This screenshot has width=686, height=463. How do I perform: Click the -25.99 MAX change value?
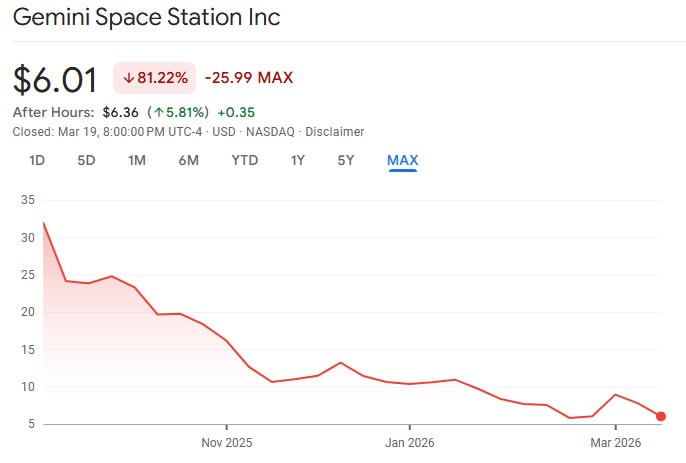[249, 78]
